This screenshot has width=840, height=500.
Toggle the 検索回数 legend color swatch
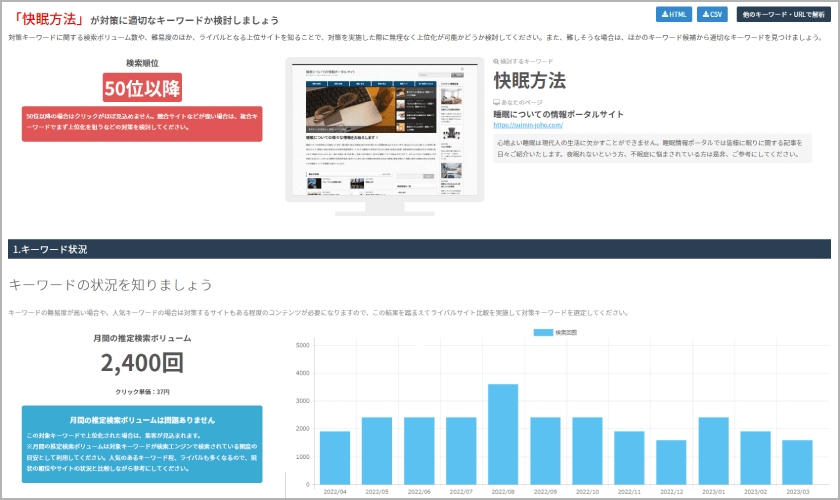[x=542, y=332]
